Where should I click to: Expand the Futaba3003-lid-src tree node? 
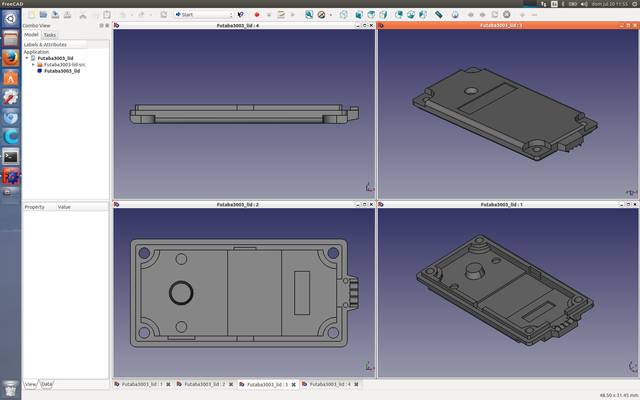[33, 65]
